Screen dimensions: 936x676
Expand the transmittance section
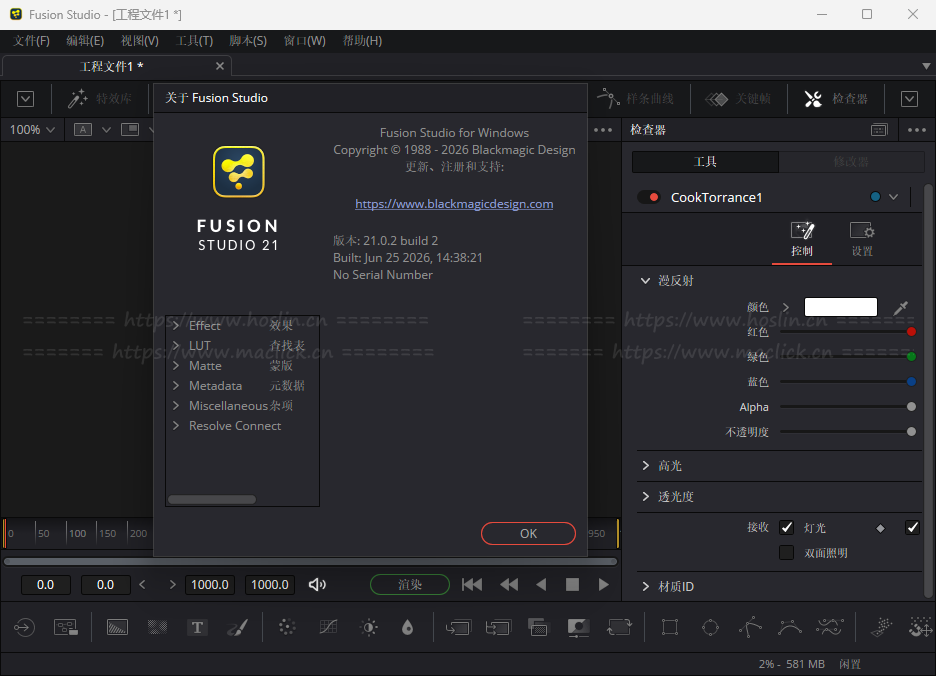(645, 496)
